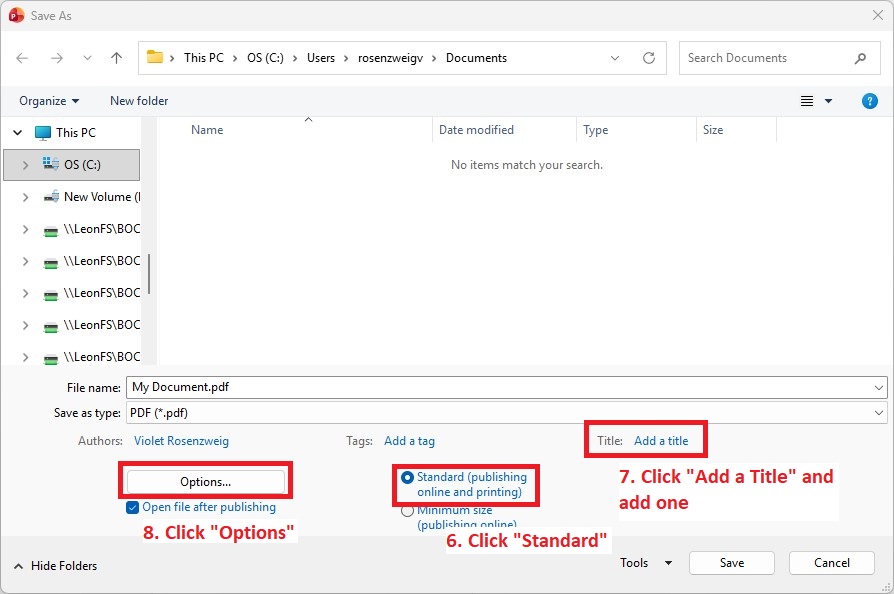894x594 pixels.
Task: Open the Organize menu
Action: click(x=49, y=101)
